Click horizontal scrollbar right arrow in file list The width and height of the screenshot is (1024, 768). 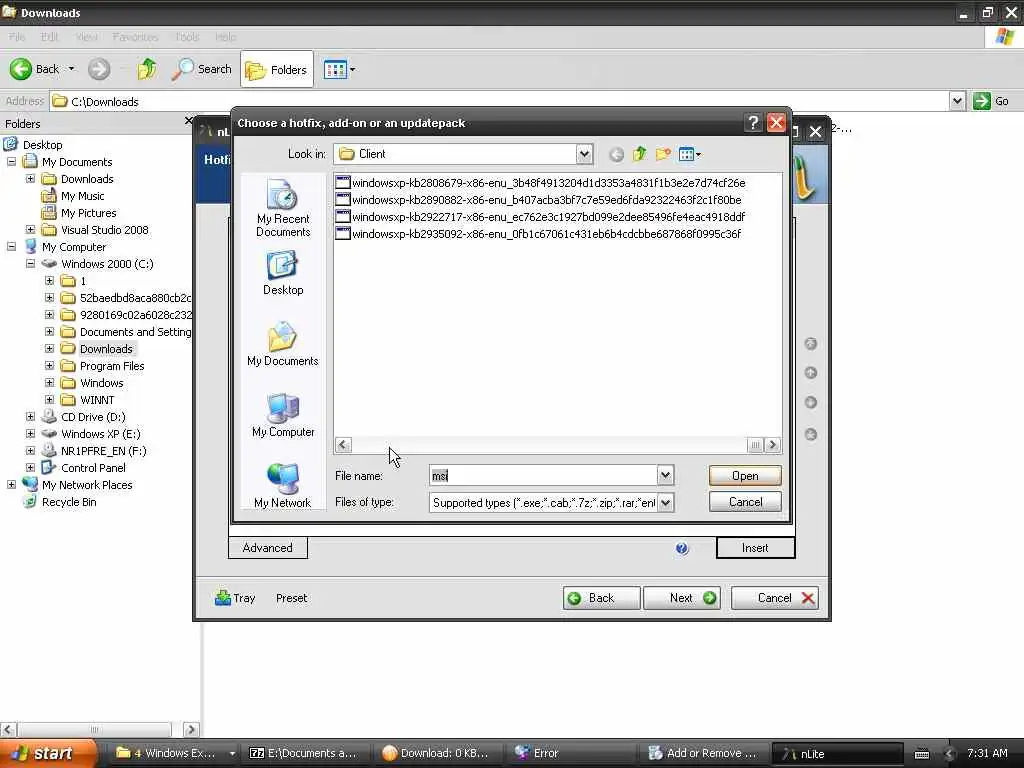tap(773, 445)
